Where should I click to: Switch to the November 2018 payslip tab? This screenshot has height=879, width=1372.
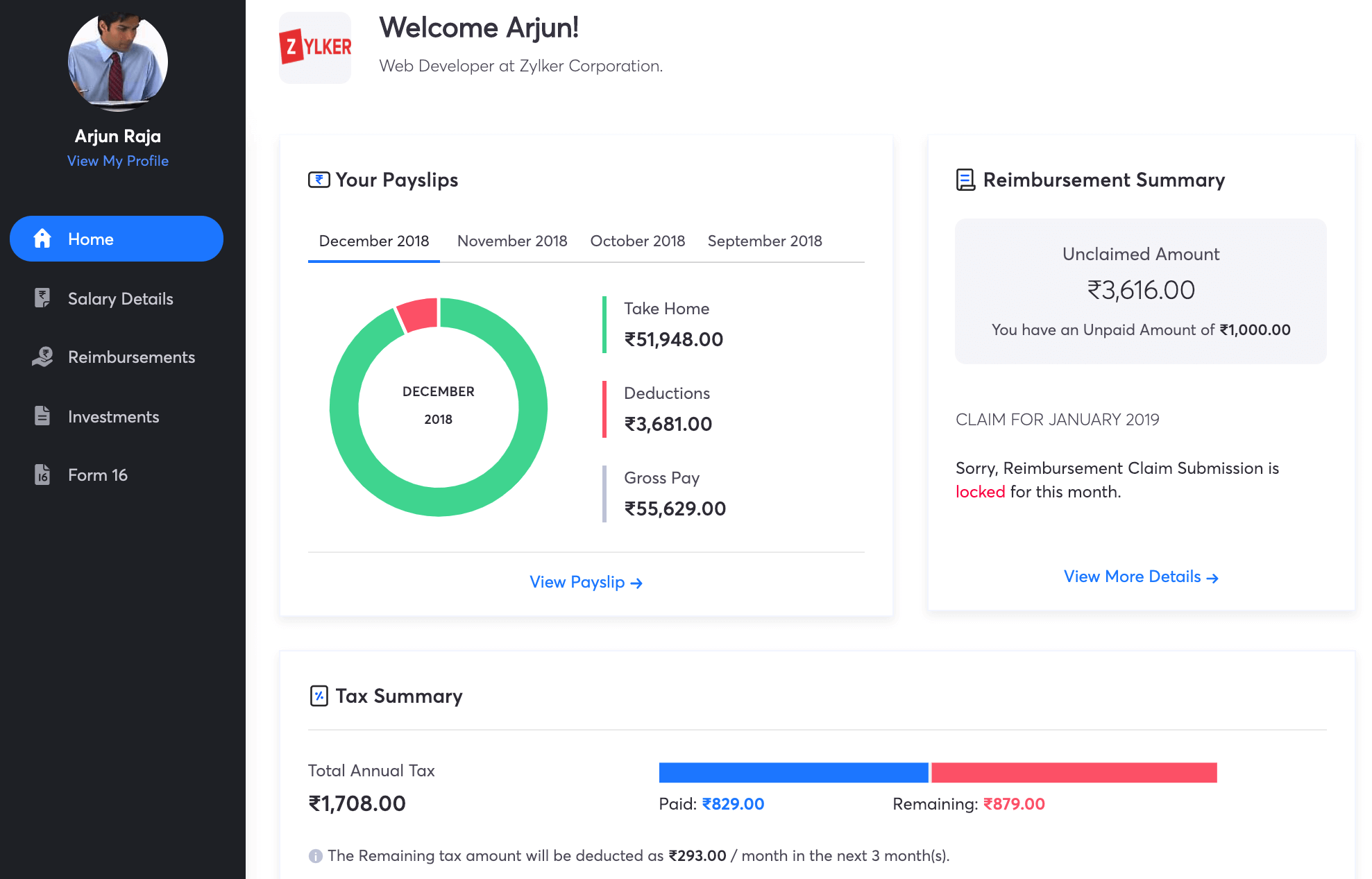point(512,241)
